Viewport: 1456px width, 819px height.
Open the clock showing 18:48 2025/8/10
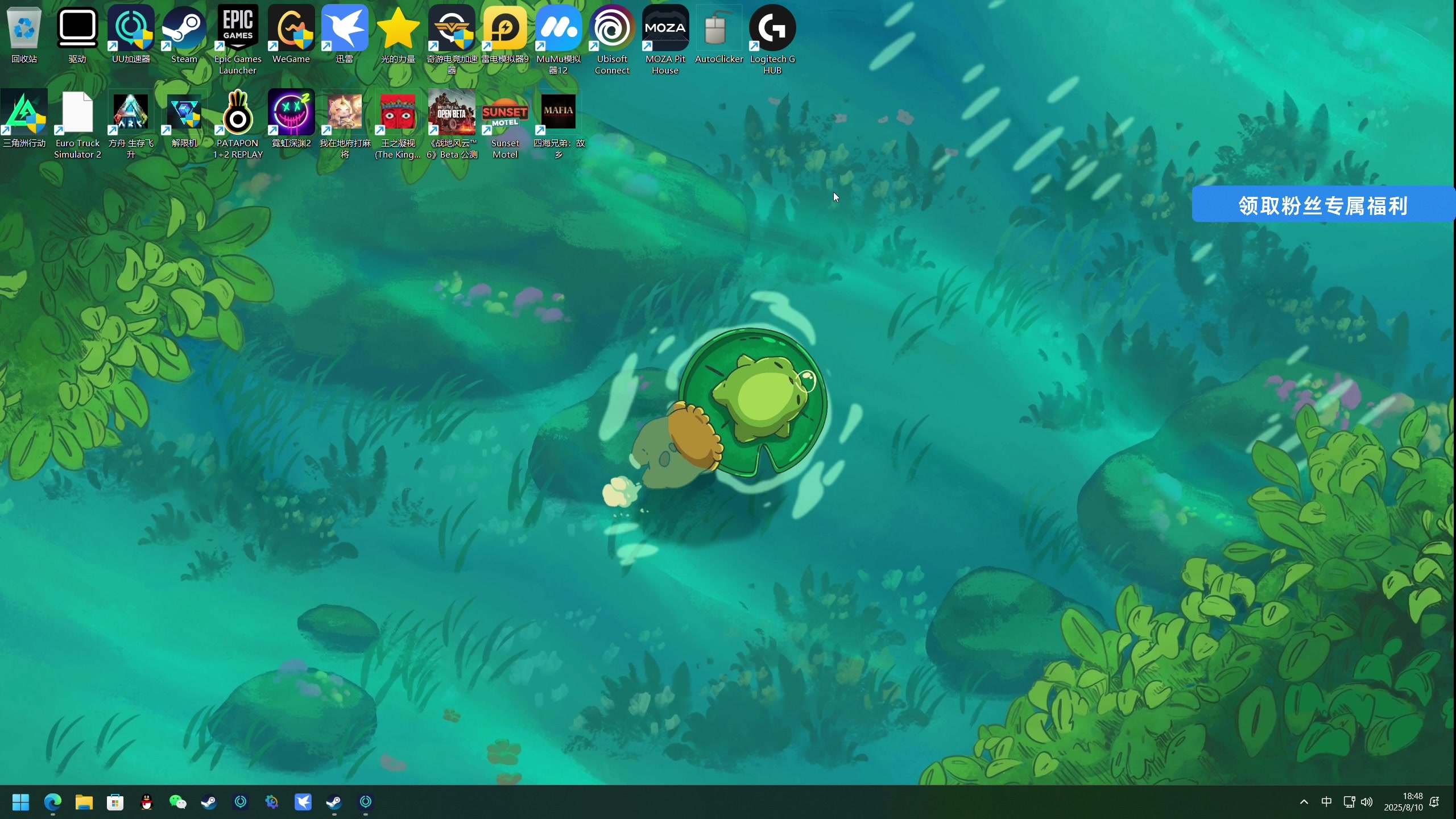[x=1403, y=802]
